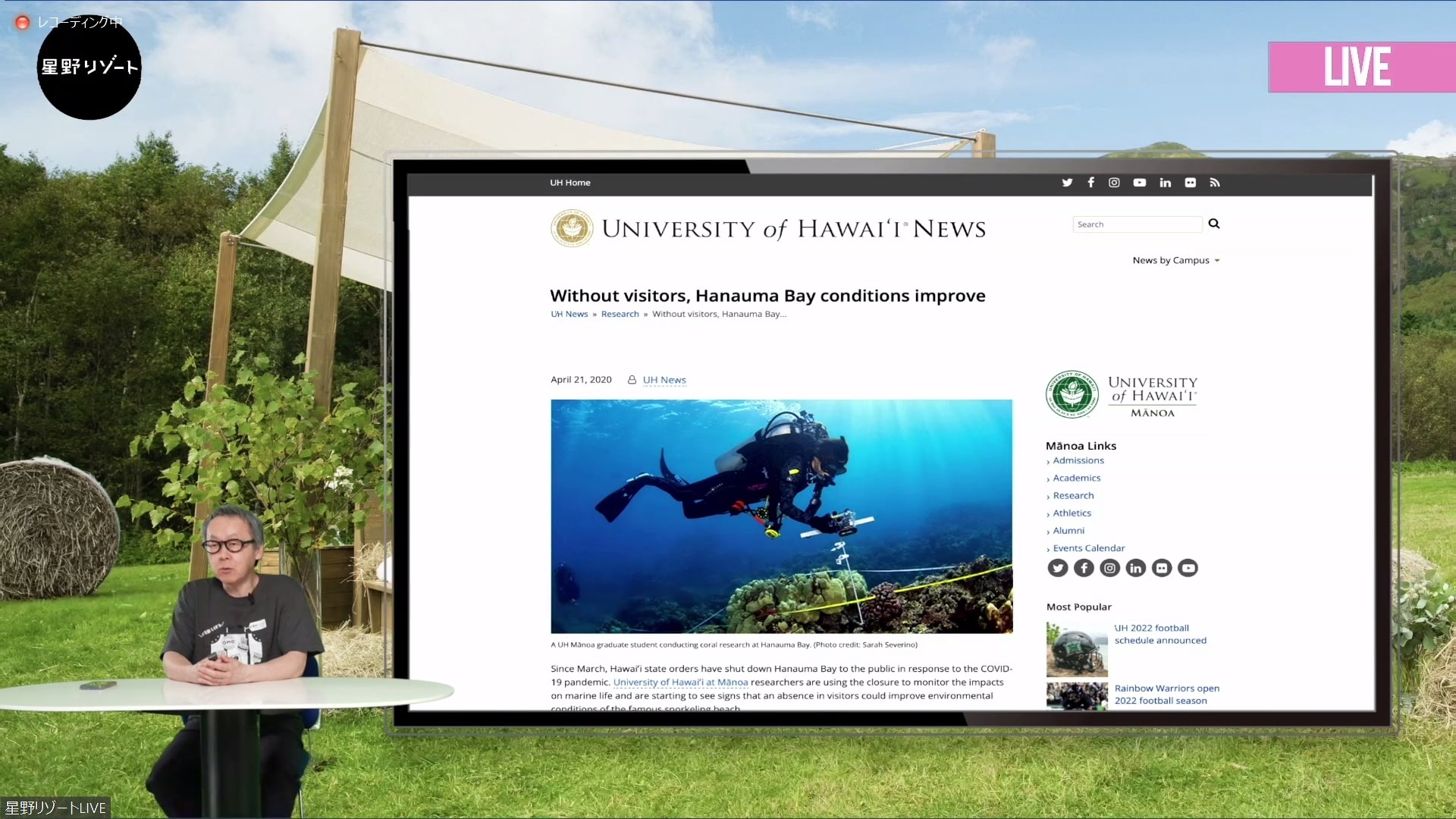Image resolution: width=1456 pixels, height=819 pixels.
Task: Click the Search input field
Action: 1136,224
